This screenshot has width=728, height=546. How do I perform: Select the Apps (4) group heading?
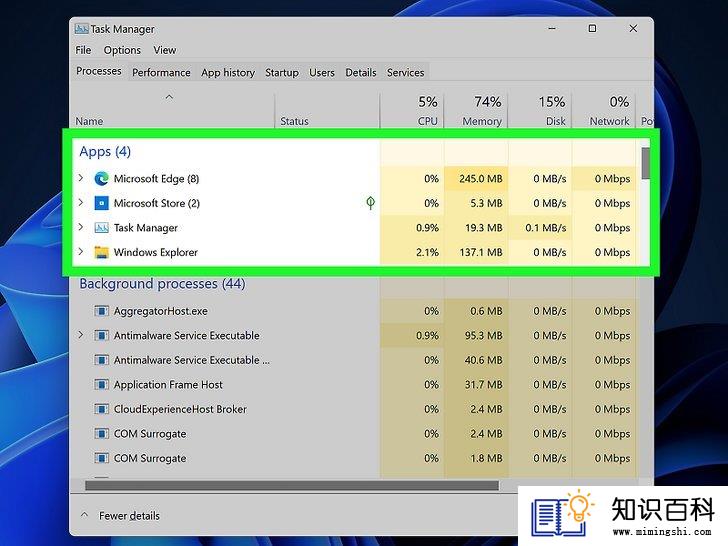tap(105, 151)
